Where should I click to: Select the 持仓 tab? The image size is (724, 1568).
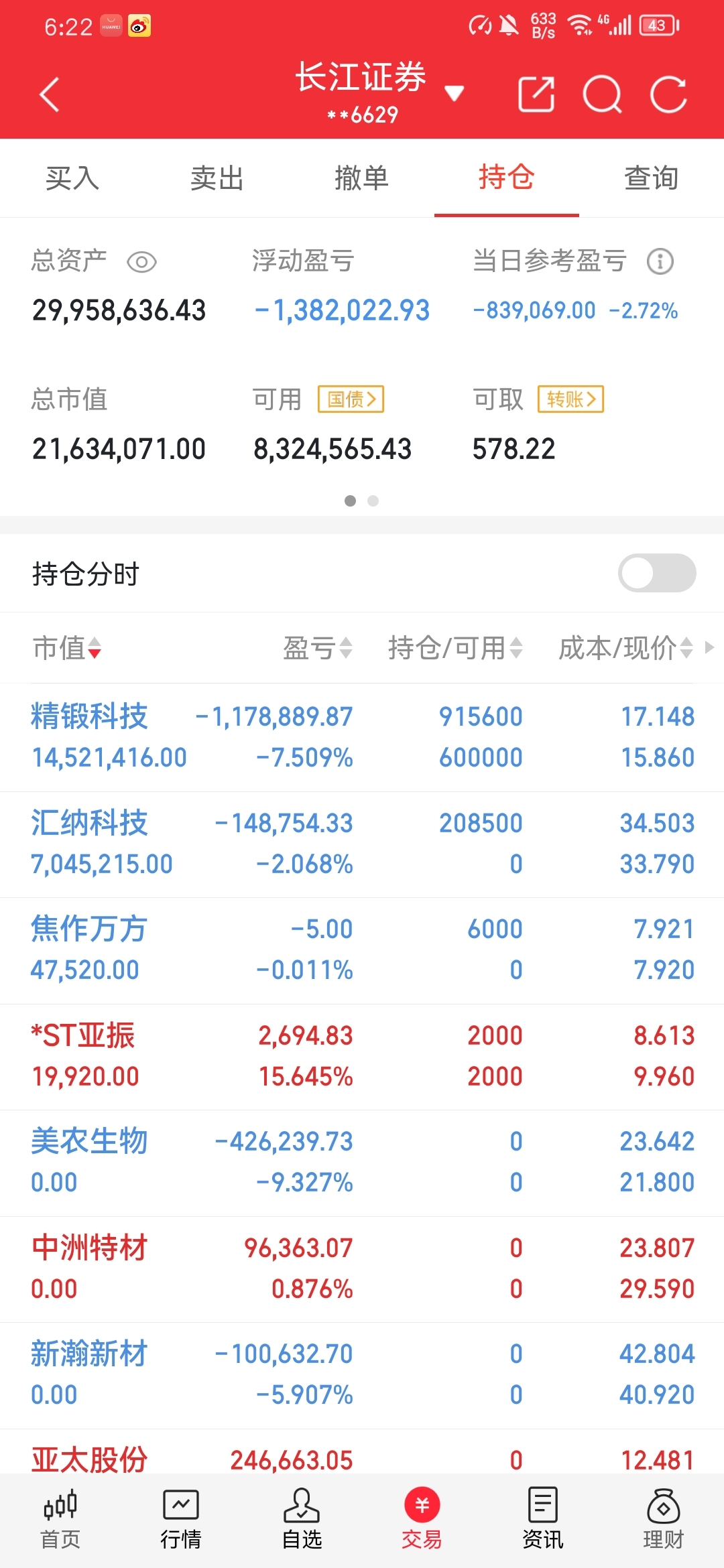[507, 178]
